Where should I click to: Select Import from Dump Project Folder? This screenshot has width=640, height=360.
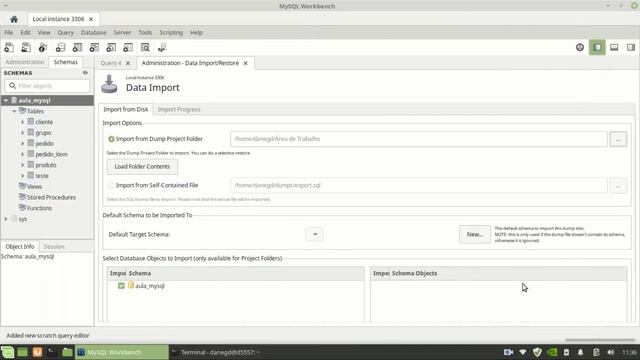(111, 139)
